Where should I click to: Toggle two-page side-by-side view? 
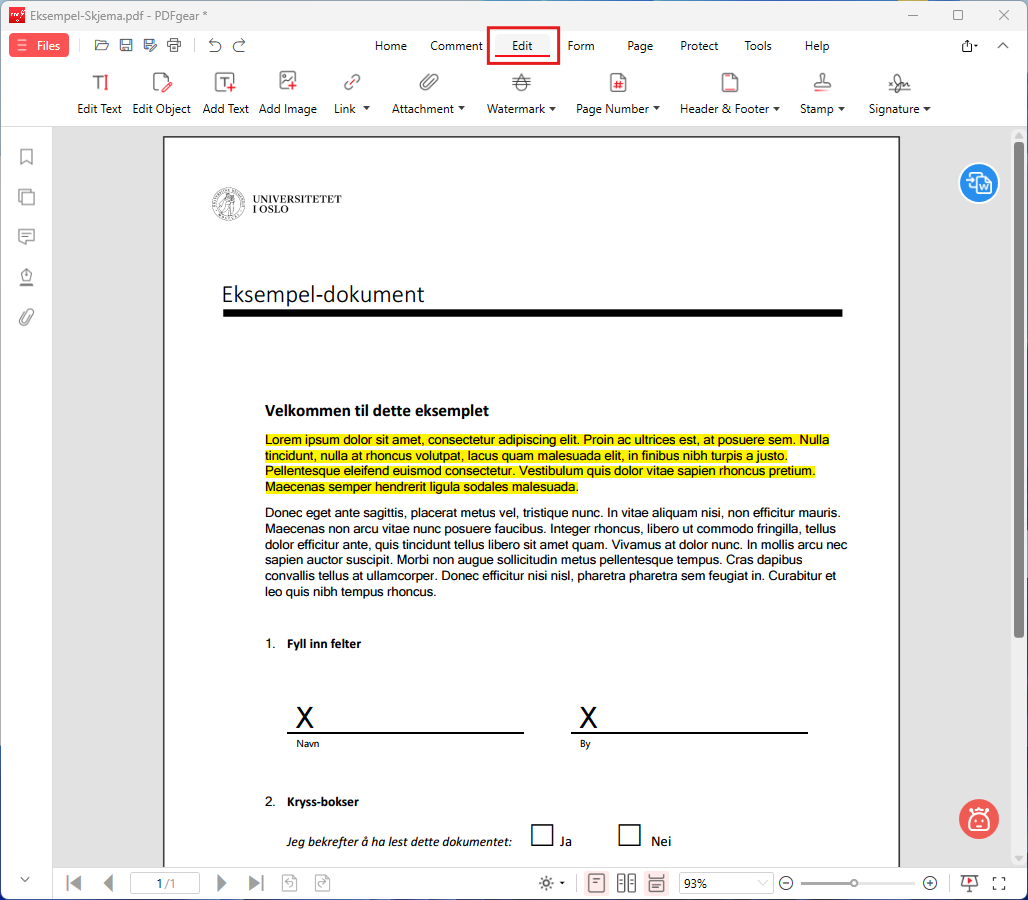coord(626,883)
